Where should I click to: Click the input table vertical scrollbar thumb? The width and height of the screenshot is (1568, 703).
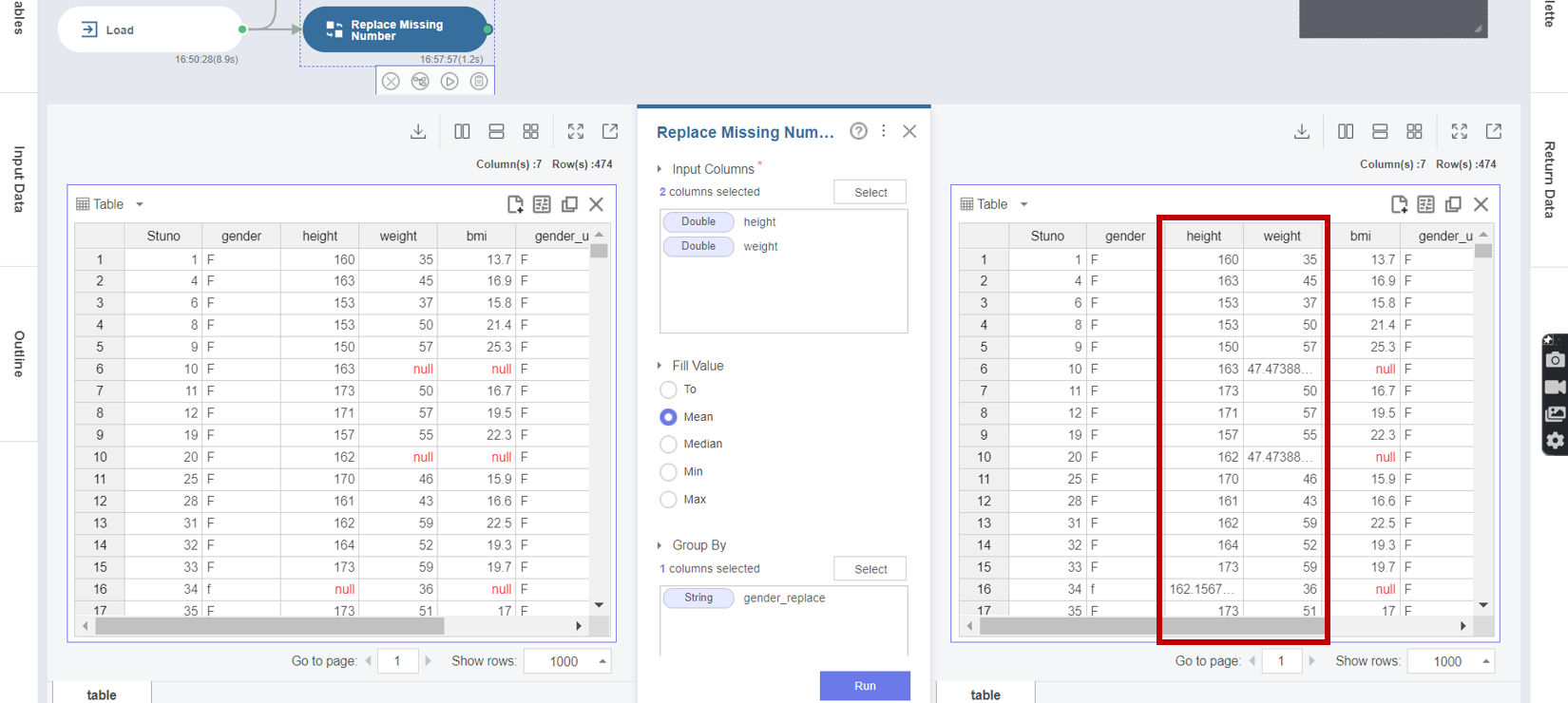click(599, 251)
